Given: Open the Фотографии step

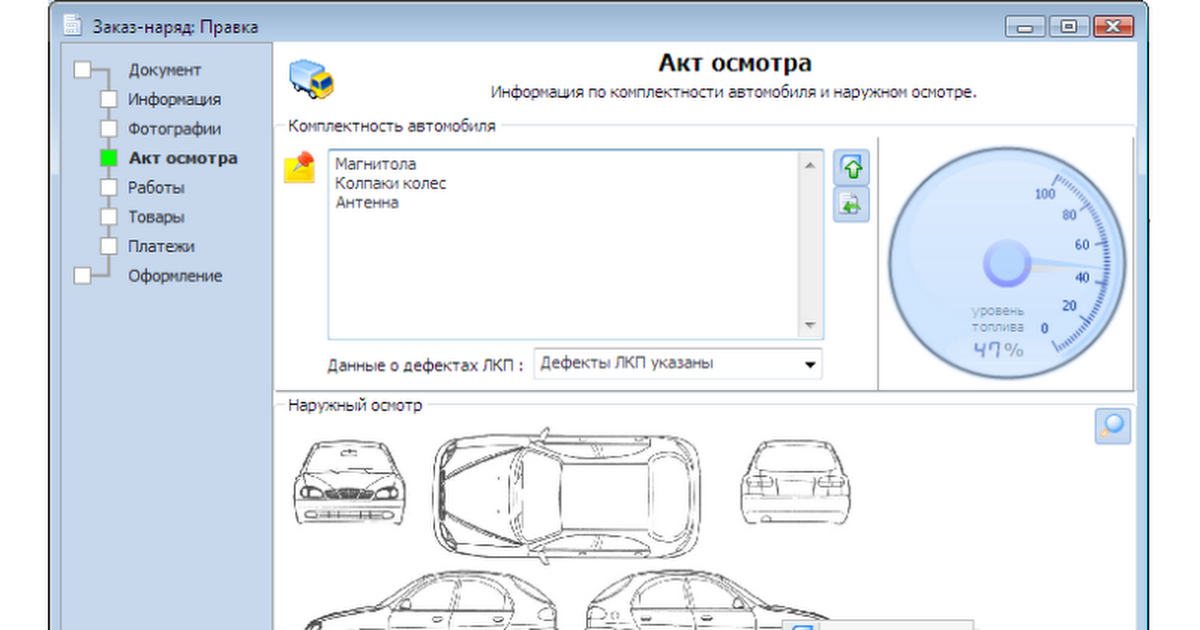Looking at the screenshot, I should [x=174, y=129].
